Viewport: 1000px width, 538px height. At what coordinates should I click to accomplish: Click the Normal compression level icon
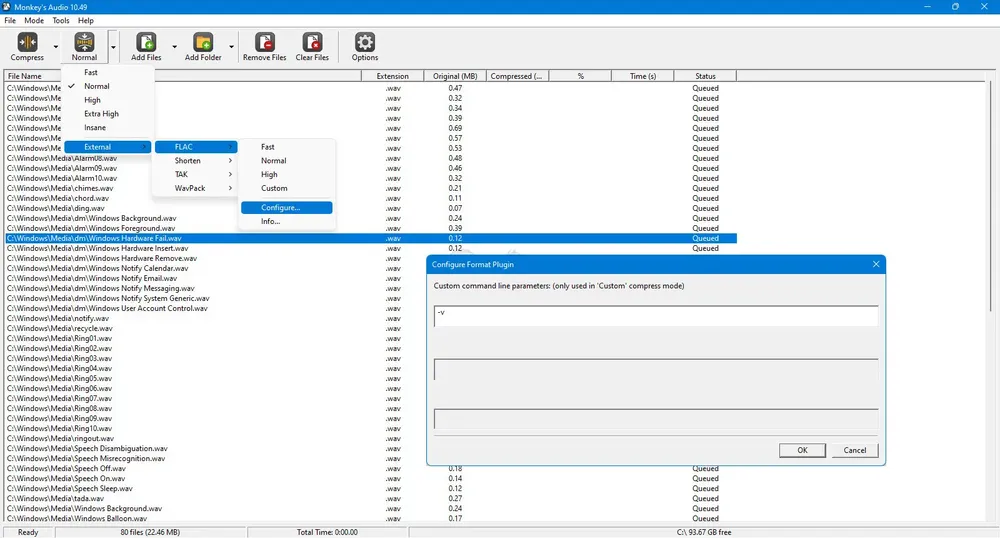click(x=84, y=42)
